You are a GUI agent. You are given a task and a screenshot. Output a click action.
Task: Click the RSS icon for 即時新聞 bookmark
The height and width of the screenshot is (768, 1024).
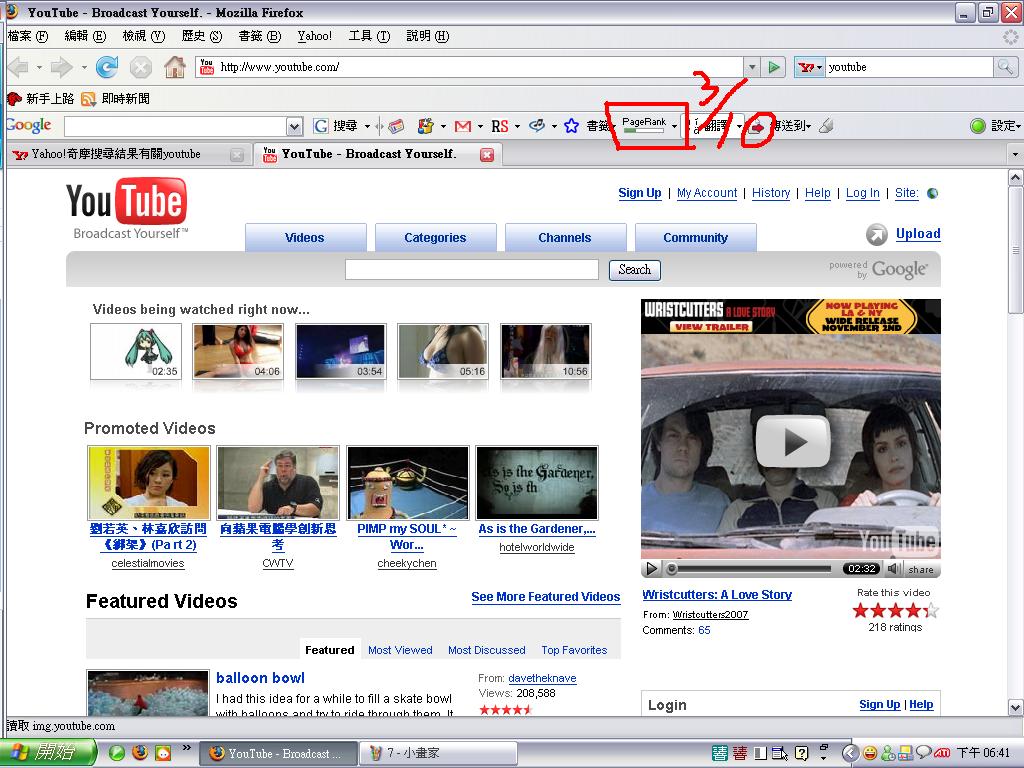(x=88, y=99)
